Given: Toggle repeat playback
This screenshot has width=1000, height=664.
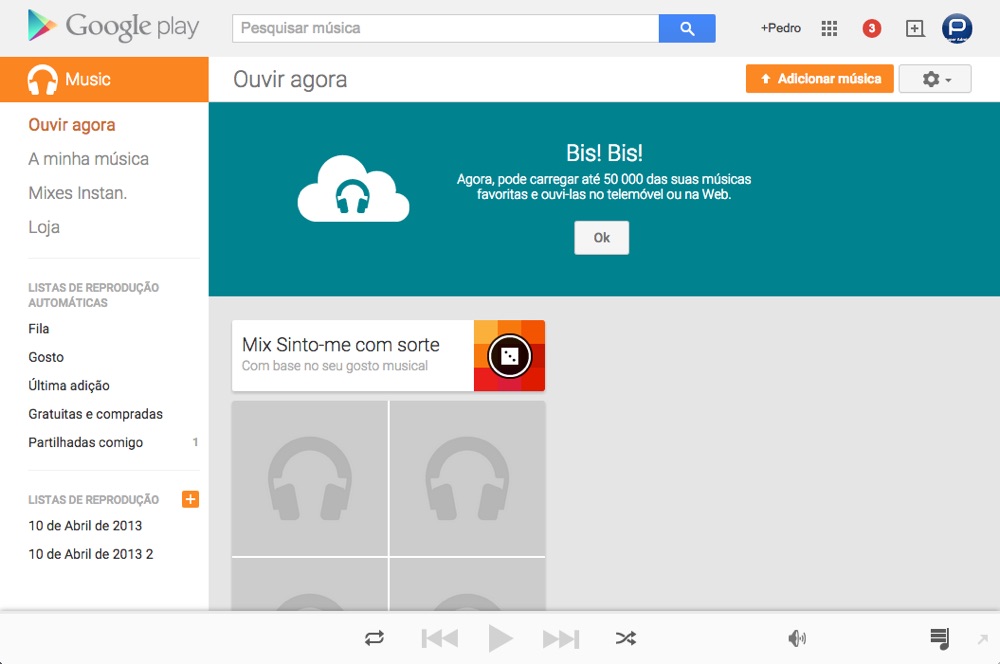Looking at the screenshot, I should [x=374, y=638].
